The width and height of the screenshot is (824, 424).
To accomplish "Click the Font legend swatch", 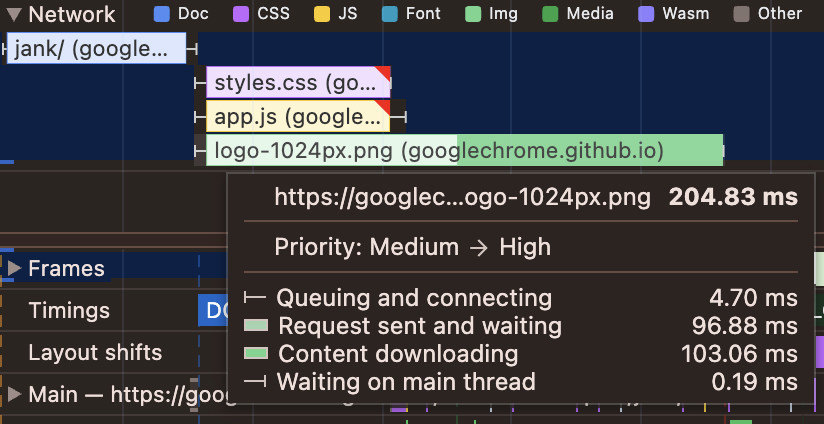I will pos(389,14).
